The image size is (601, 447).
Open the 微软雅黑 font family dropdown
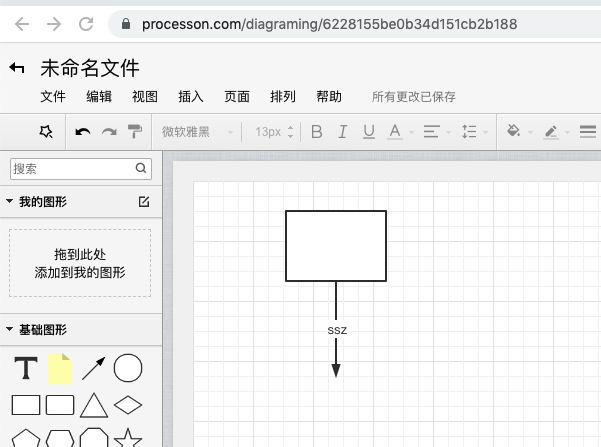point(197,132)
